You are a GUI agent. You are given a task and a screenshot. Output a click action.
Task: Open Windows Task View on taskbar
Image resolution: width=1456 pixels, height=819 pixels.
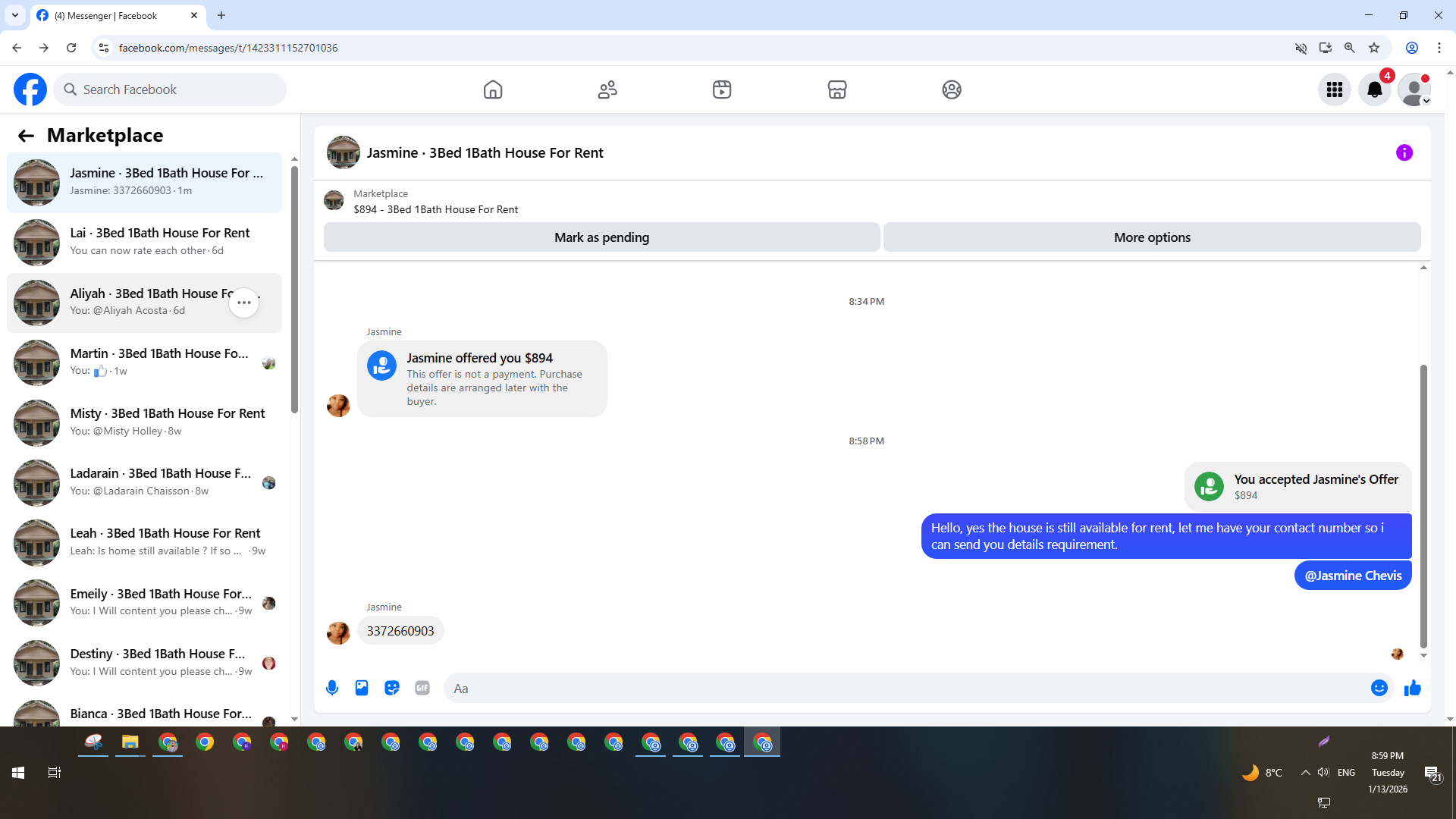coord(54,773)
